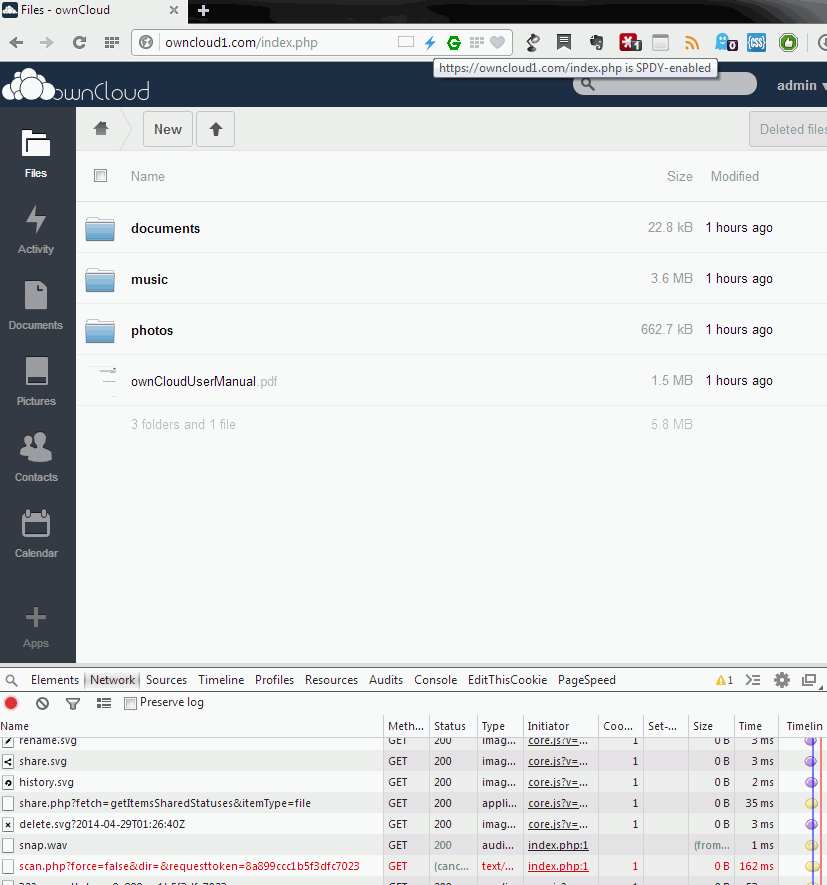The width and height of the screenshot is (827, 885).
Task: Open the photos folder
Action: coord(152,331)
